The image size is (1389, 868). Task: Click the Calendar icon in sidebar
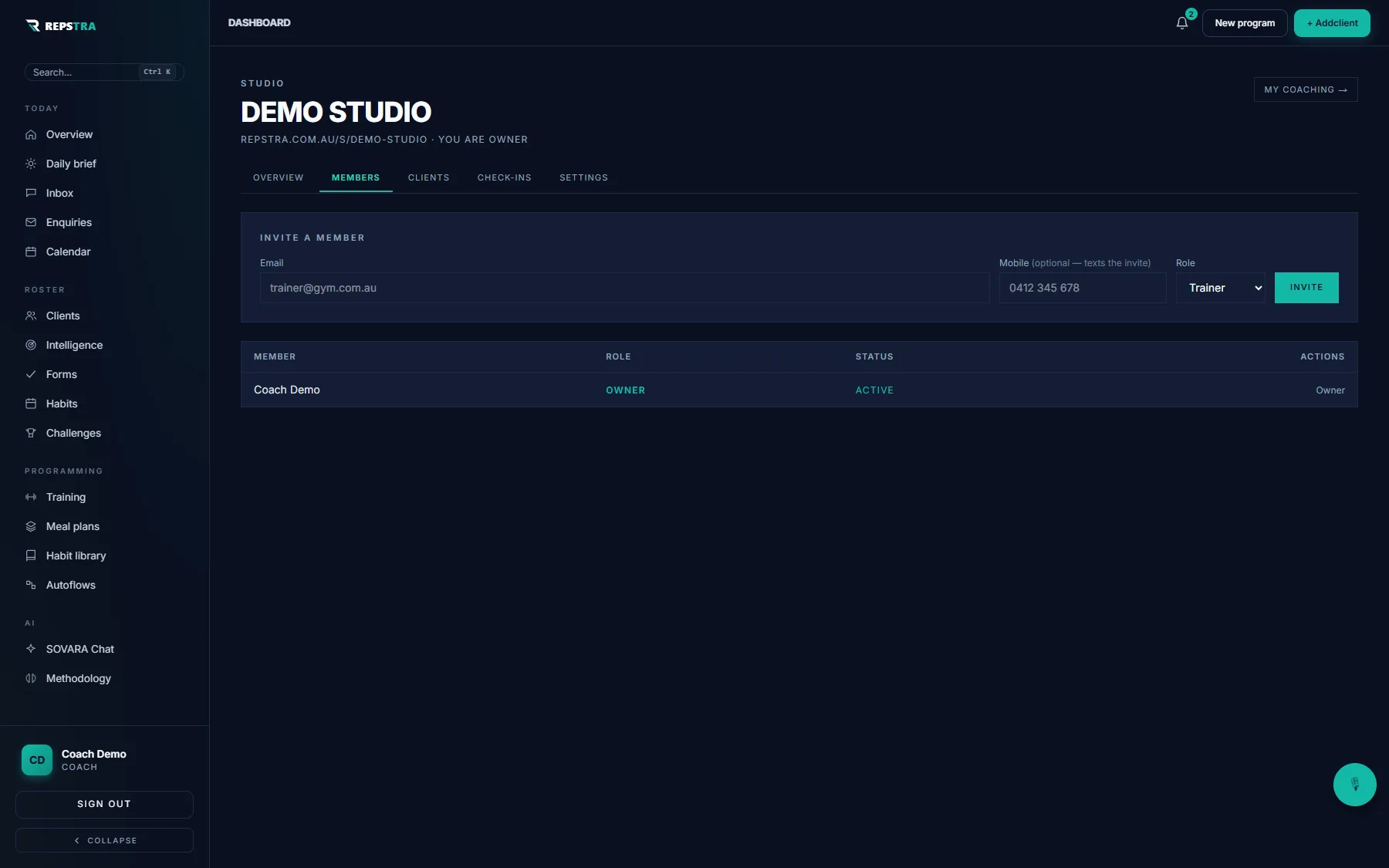pos(31,252)
